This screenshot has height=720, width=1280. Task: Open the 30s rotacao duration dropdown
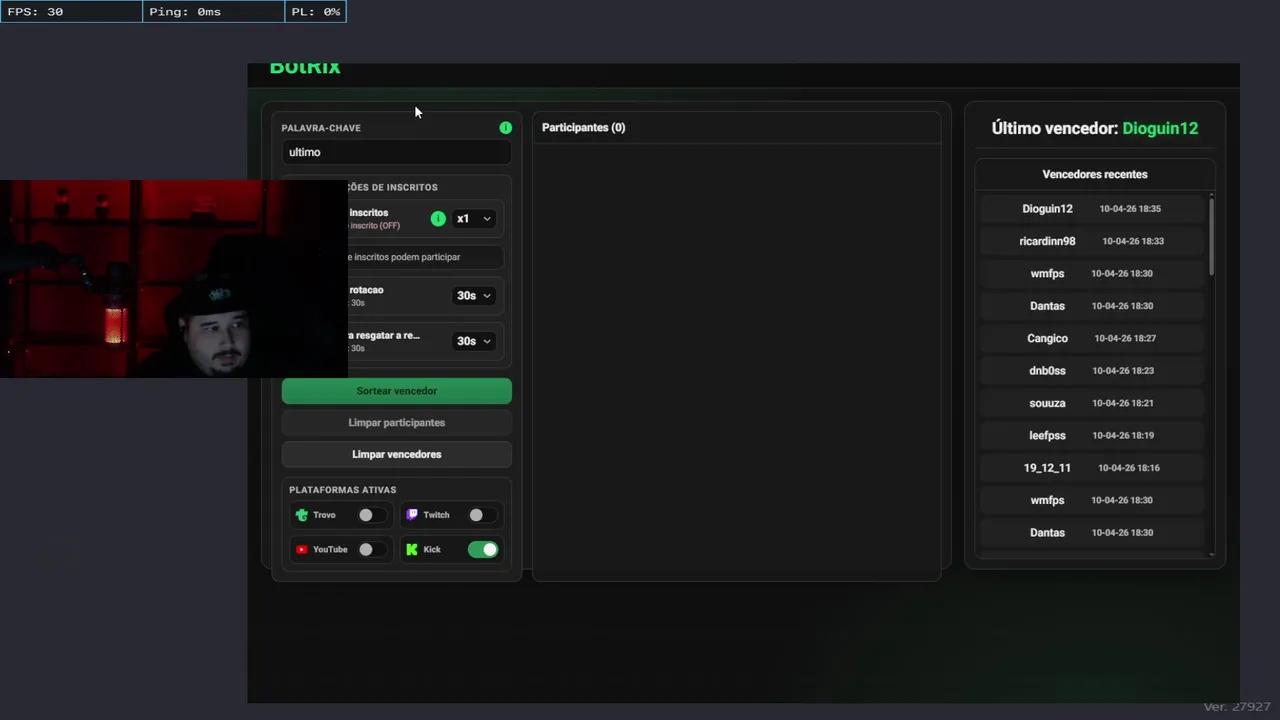(472, 295)
